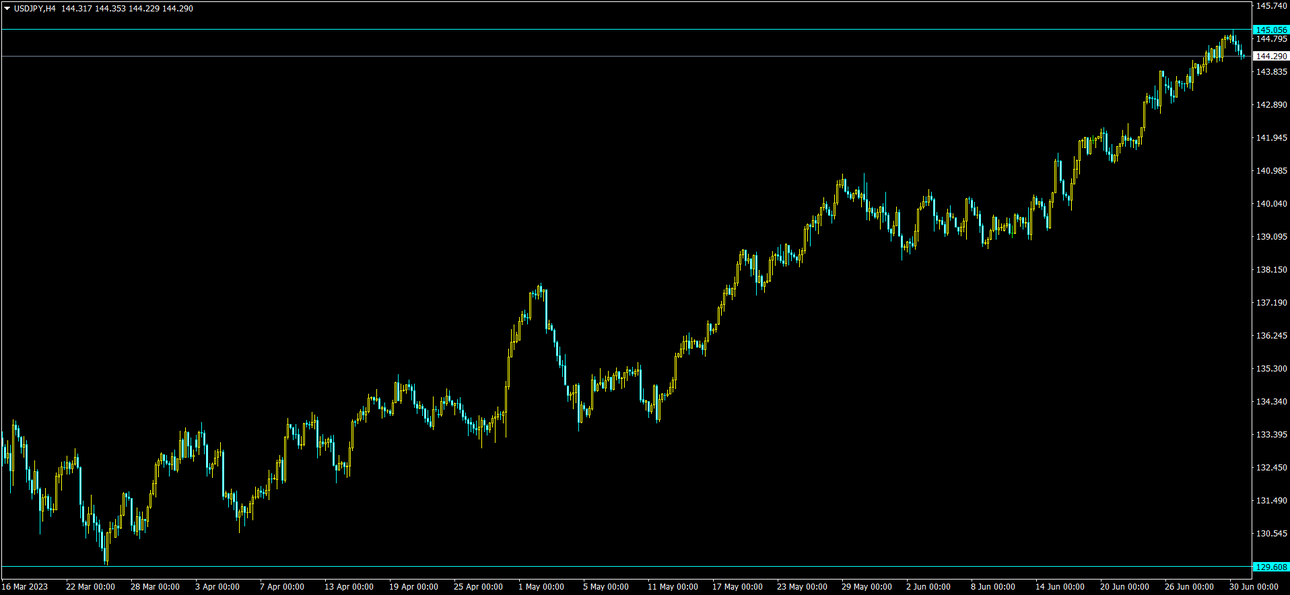Click 140.040 on the price axis
Image resolution: width=1290 pixels, height=595 pixels.
click(x=1272, y=204)
